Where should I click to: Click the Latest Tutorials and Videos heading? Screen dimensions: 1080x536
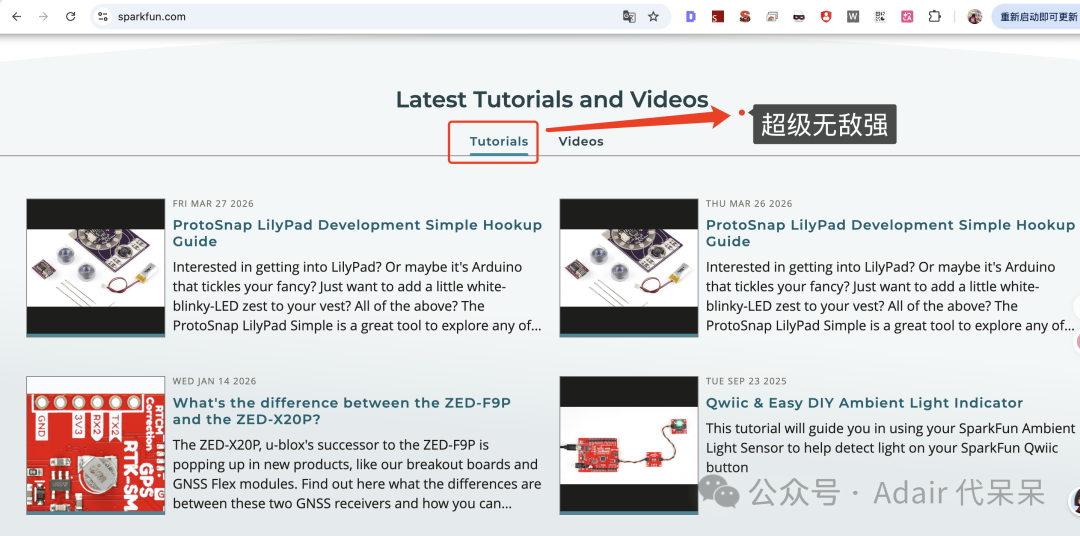click(552, 100)
